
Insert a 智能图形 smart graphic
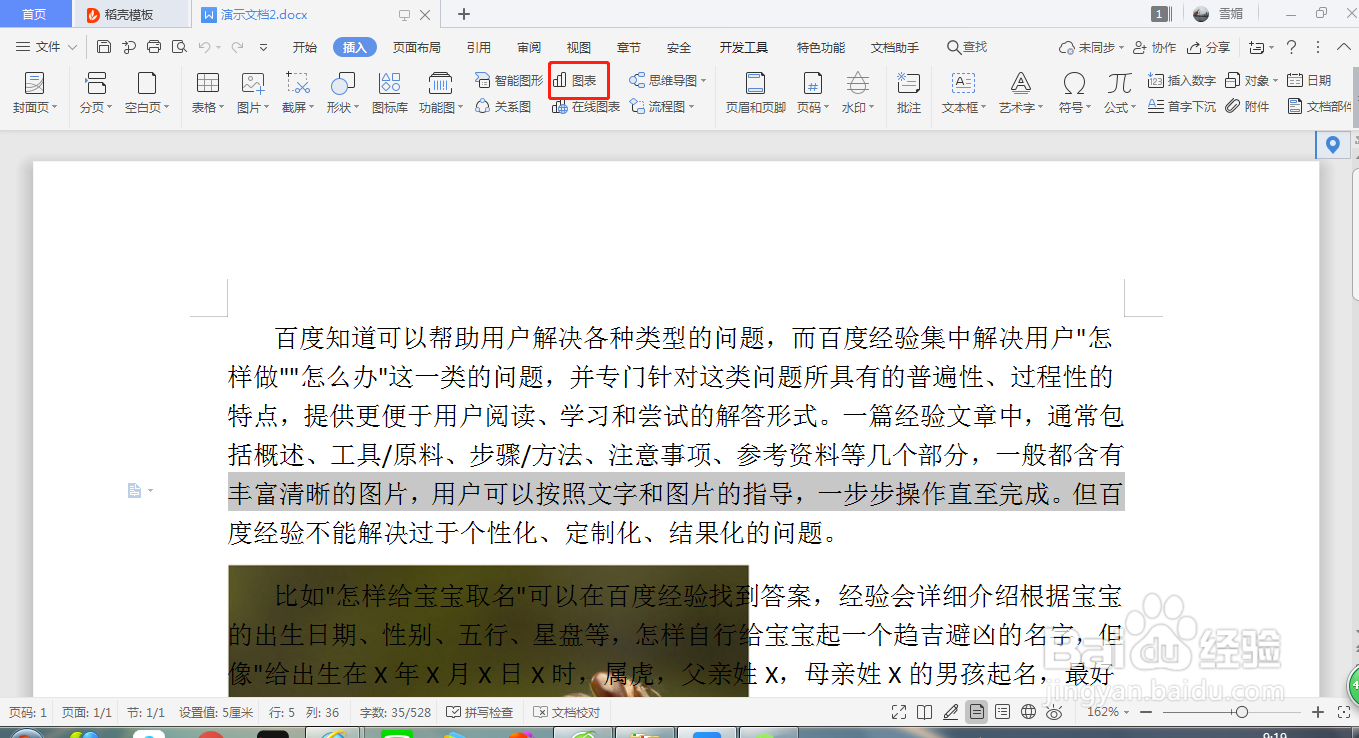tap(509, 80)
